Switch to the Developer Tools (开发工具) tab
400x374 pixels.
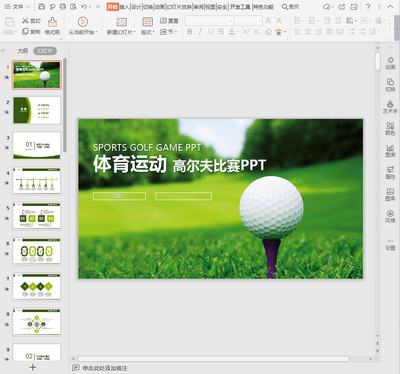(x=240, y=7)
